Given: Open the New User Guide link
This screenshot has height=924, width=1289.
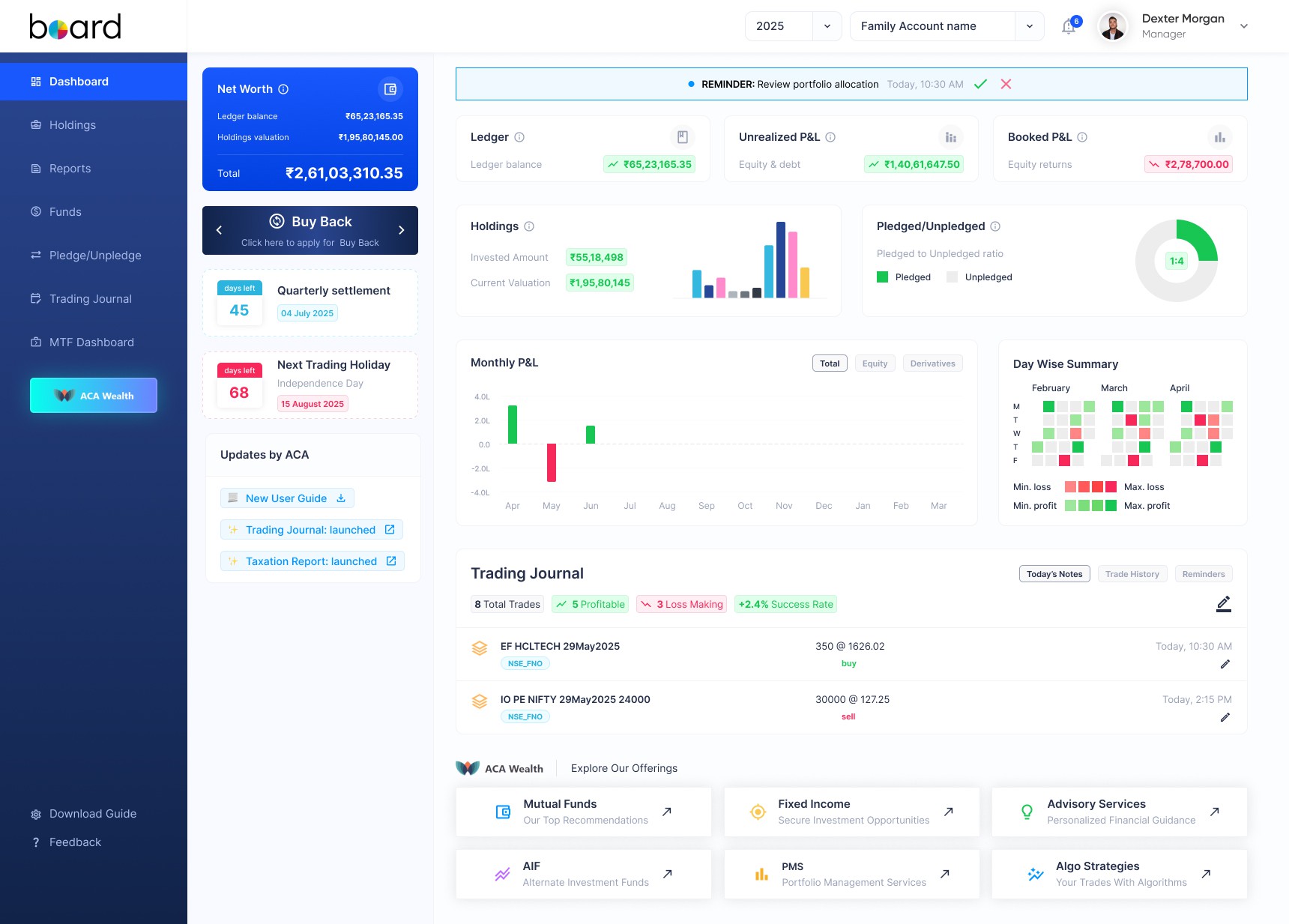Looking at the screenshot, I should [286, 498].
